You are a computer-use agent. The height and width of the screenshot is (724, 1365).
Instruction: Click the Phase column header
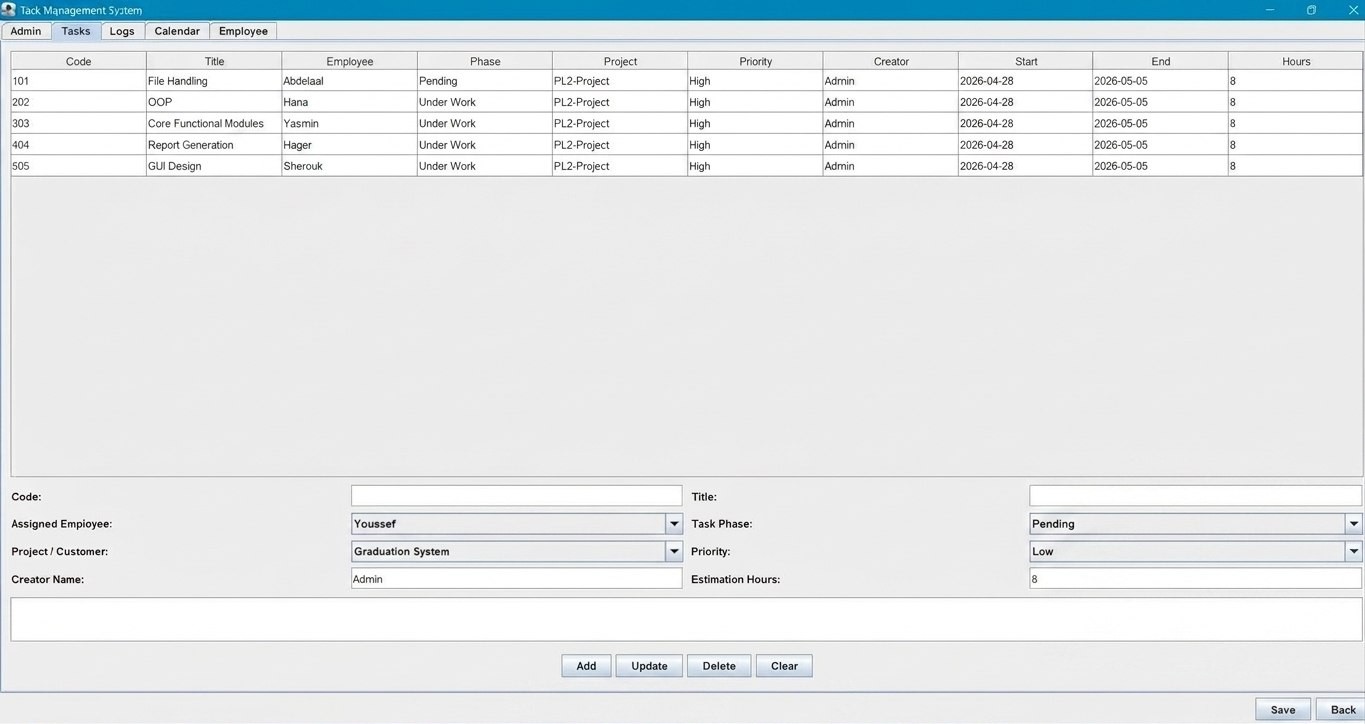point(485,61)
